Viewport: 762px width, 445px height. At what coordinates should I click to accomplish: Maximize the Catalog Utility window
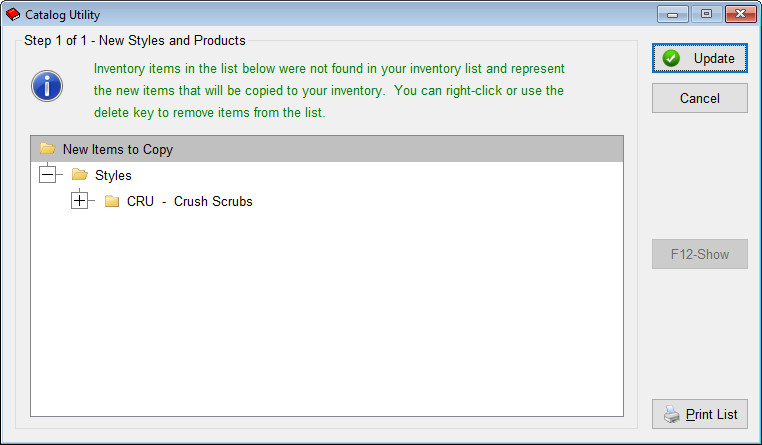click(706, 14)
